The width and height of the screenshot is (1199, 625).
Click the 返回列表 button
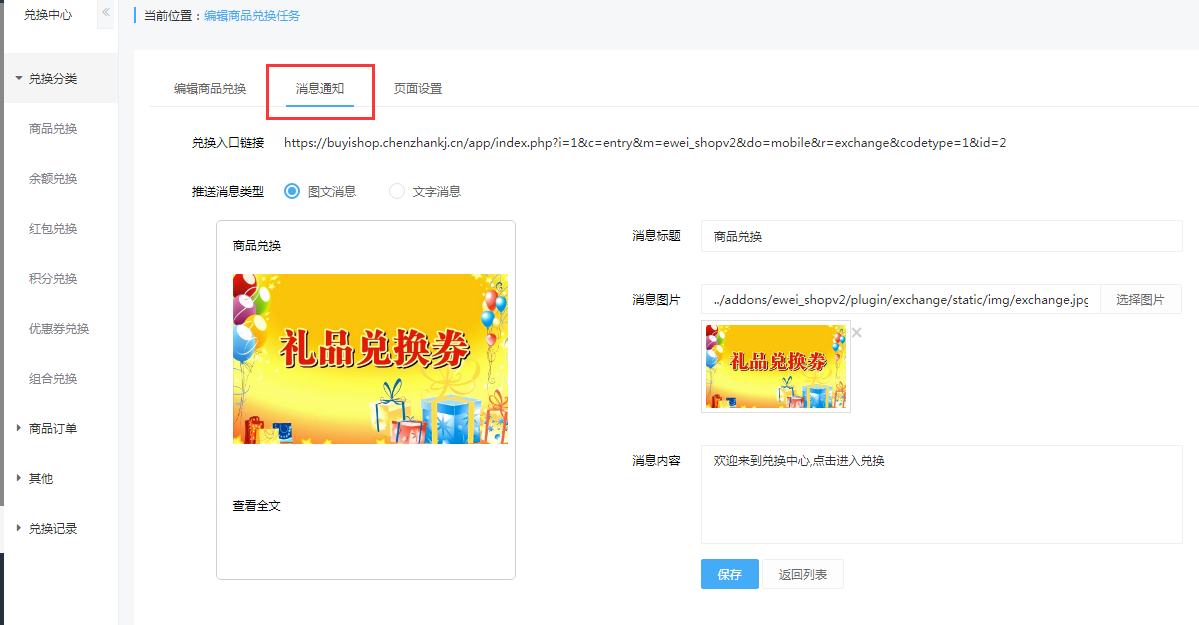[803, 574]
